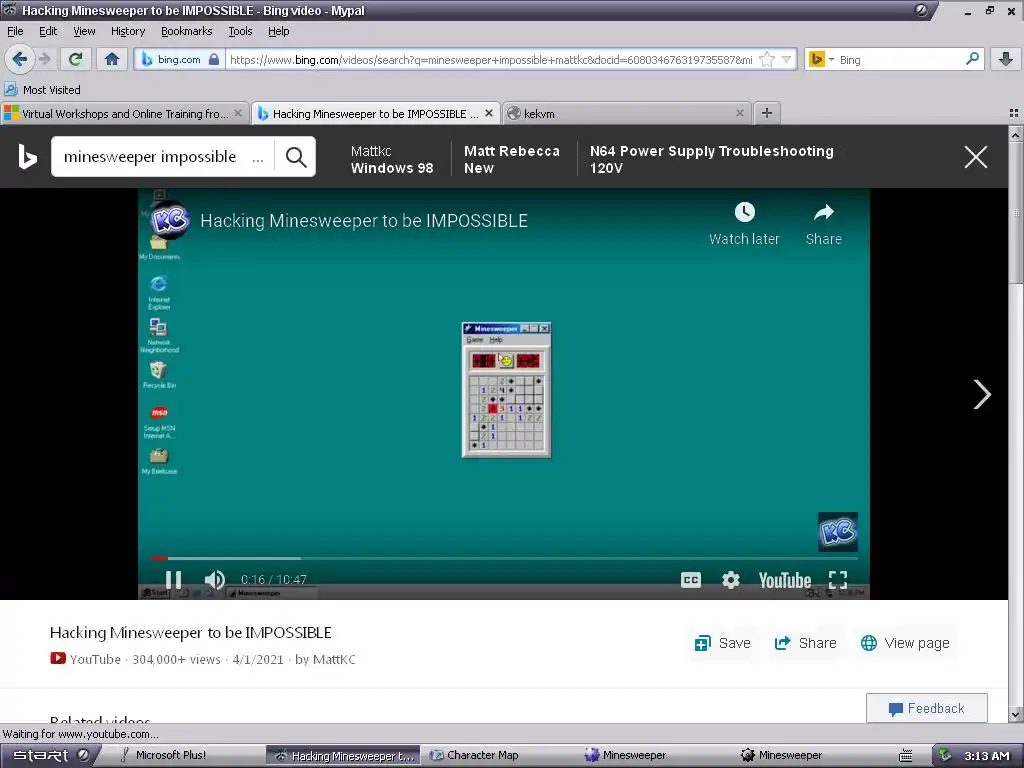Open the browser downloads arrow icon

tap(1006, 59)
